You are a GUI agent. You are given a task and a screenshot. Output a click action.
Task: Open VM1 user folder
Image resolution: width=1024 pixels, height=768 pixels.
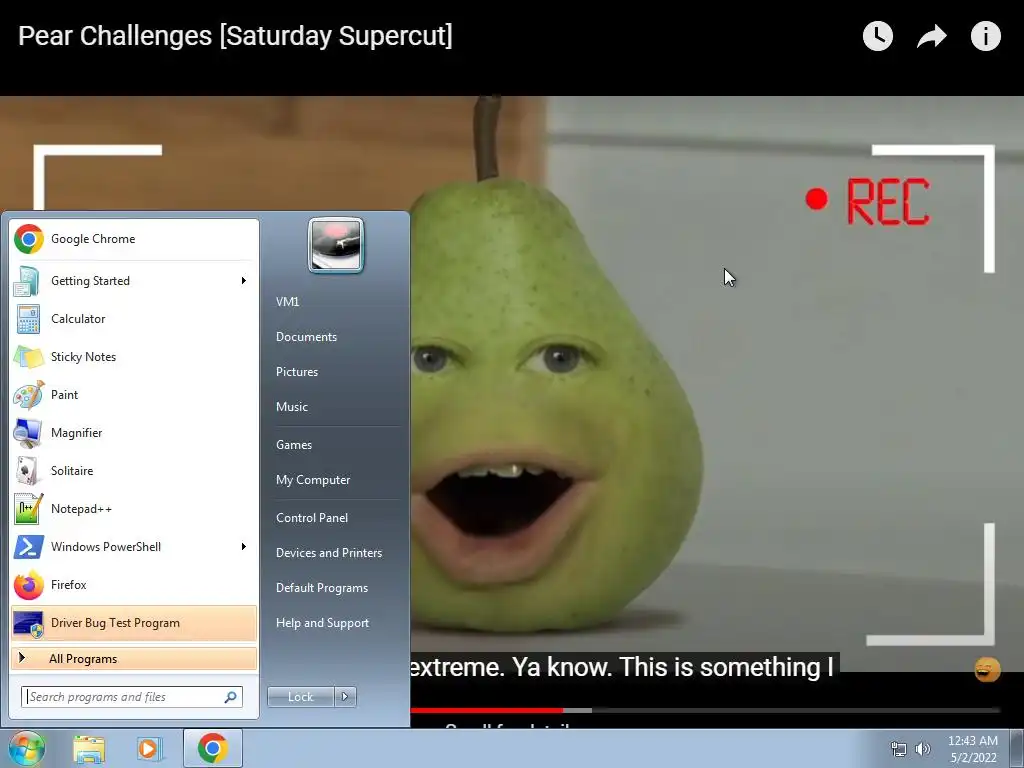[287, 302]
